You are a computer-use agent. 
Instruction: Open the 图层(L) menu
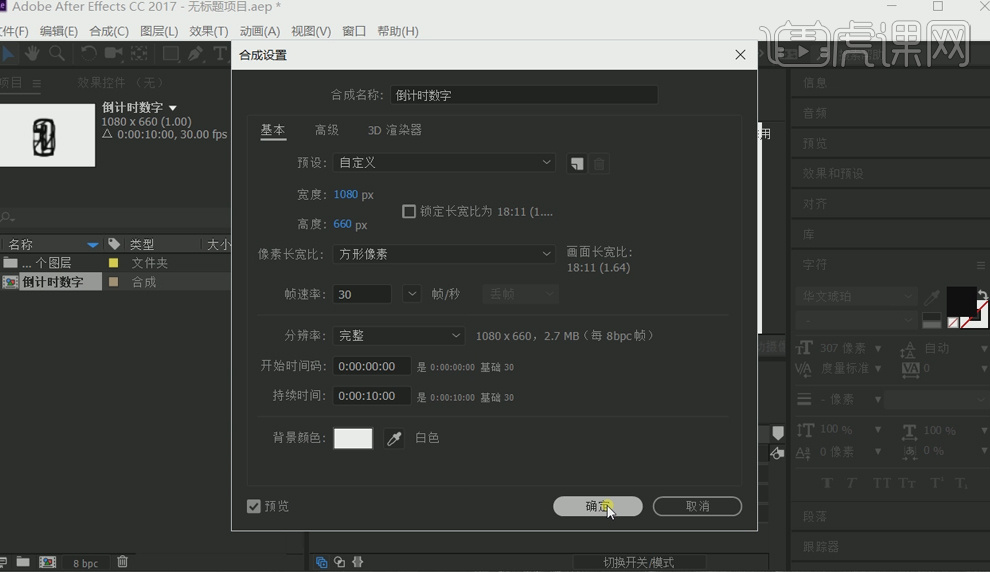[x=159, y=31]
